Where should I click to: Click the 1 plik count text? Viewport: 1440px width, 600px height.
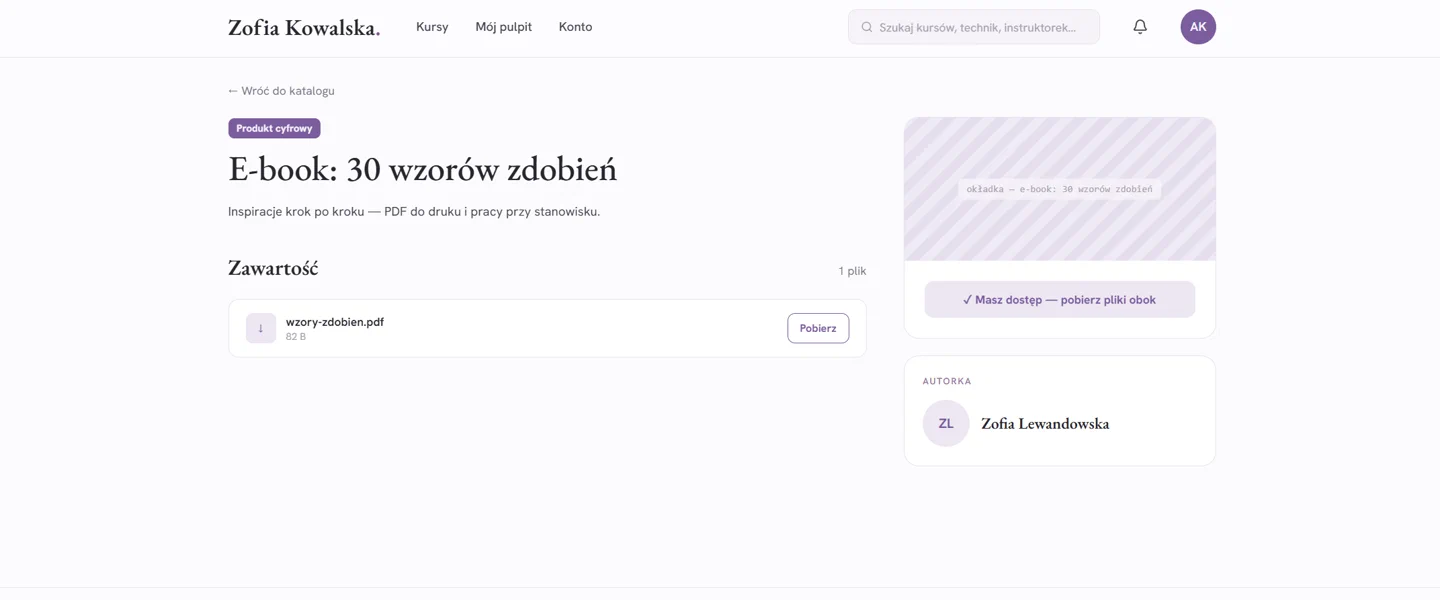pos(852,271)
